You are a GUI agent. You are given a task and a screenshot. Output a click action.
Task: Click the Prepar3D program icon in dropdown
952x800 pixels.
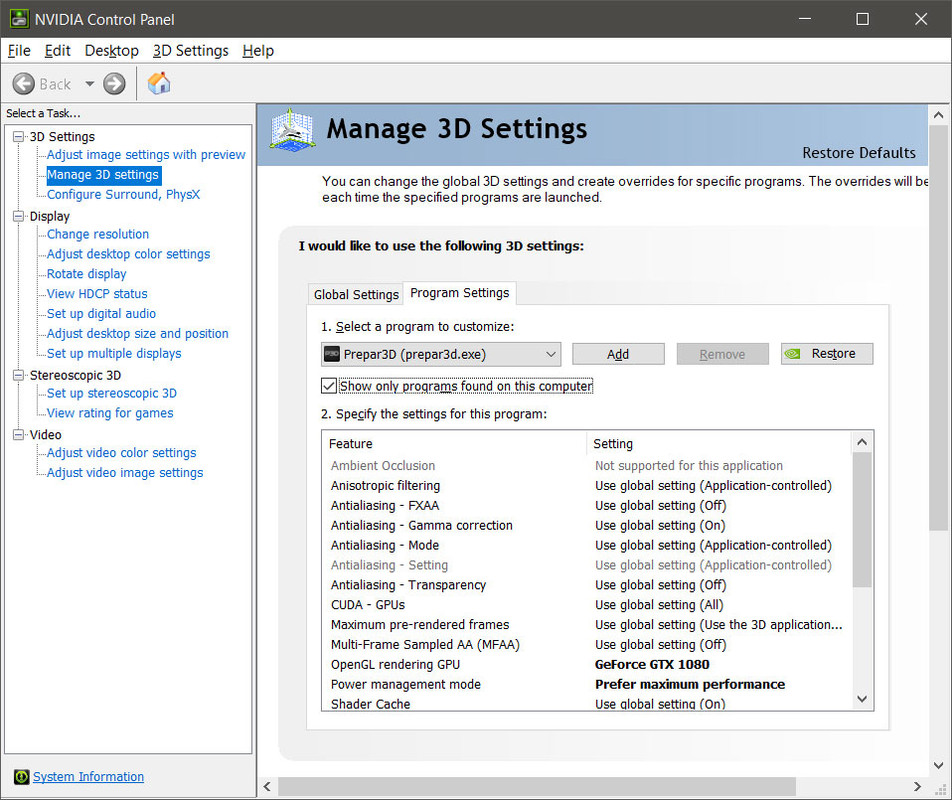pyautogui.click(x=332, y=354)
